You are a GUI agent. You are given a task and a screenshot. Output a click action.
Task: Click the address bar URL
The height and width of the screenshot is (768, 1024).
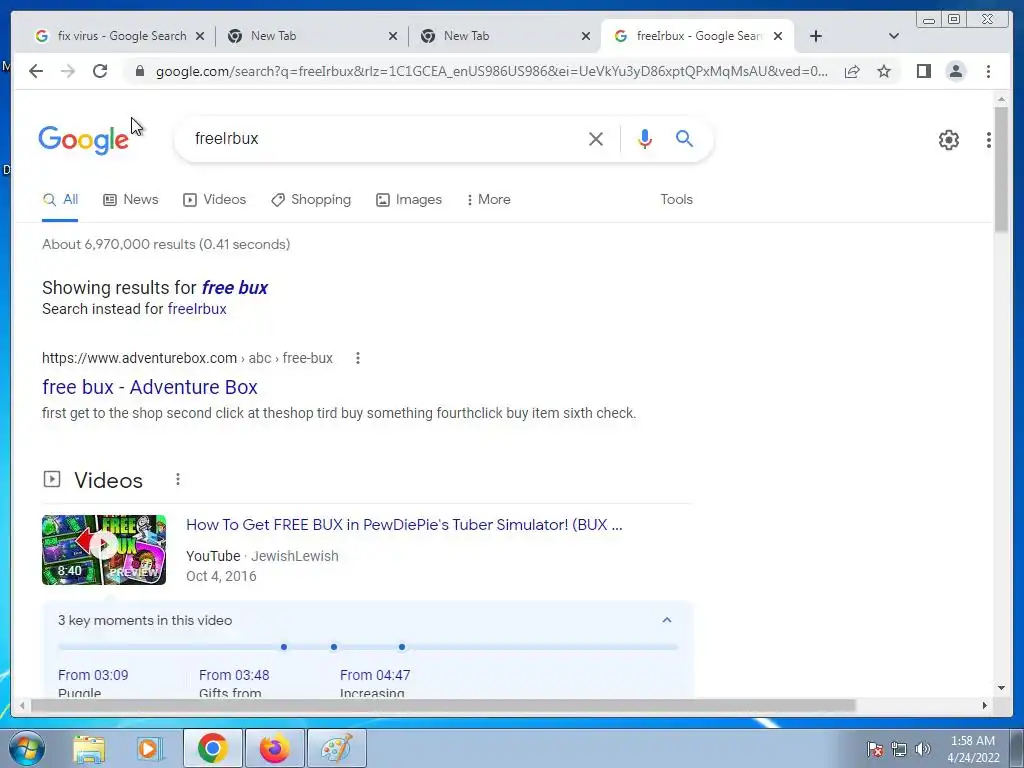(491, 71)
